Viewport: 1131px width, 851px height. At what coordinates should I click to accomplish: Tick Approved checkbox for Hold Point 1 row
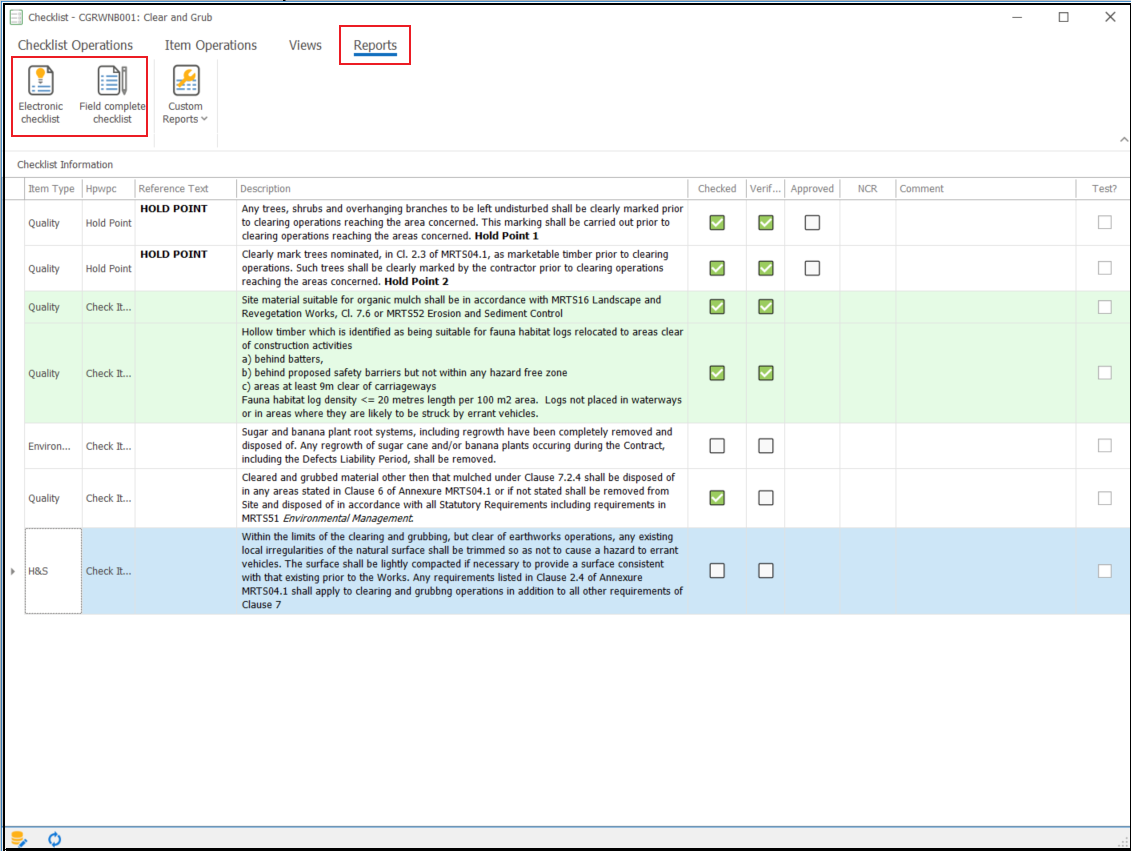812,222
